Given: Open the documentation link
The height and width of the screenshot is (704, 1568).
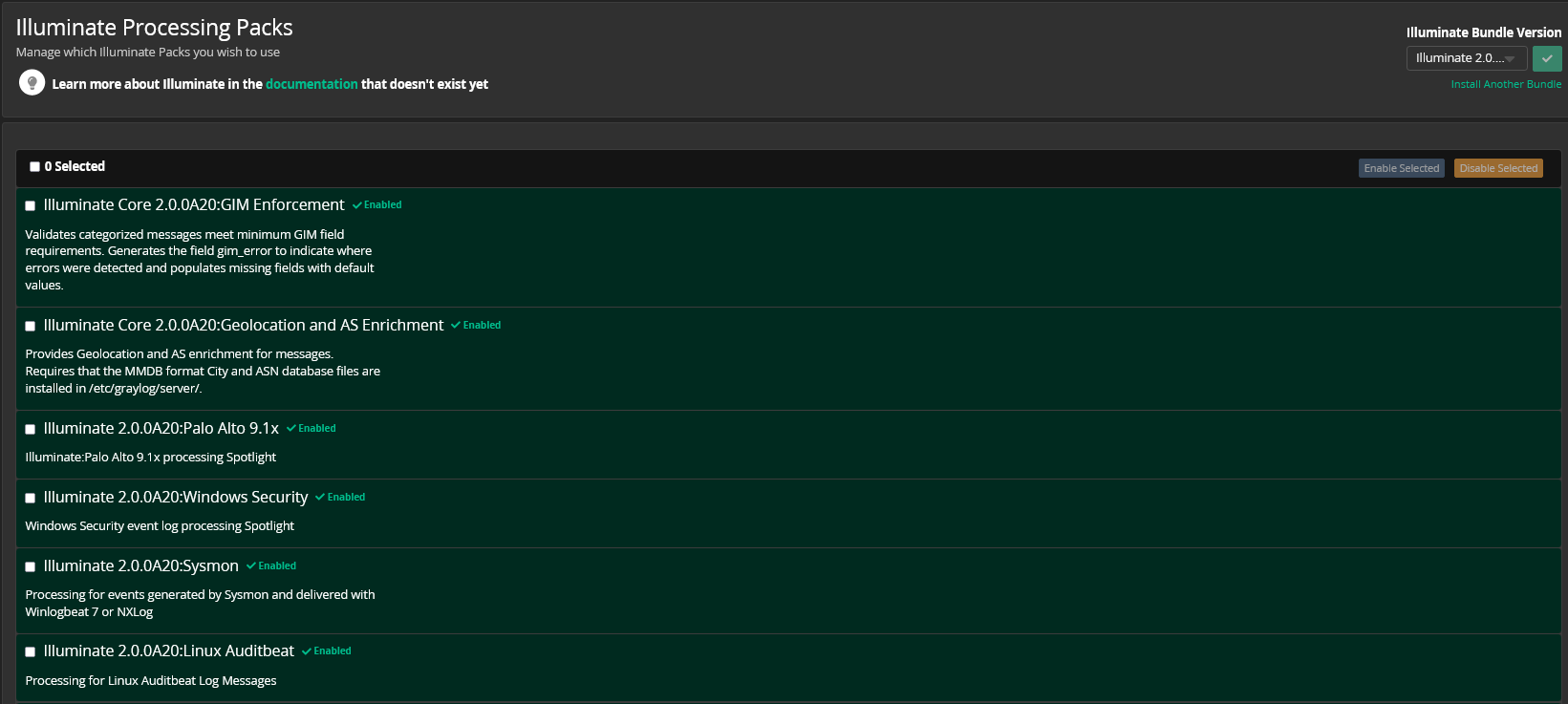Looking at the screenshot, I should (311, 84).
